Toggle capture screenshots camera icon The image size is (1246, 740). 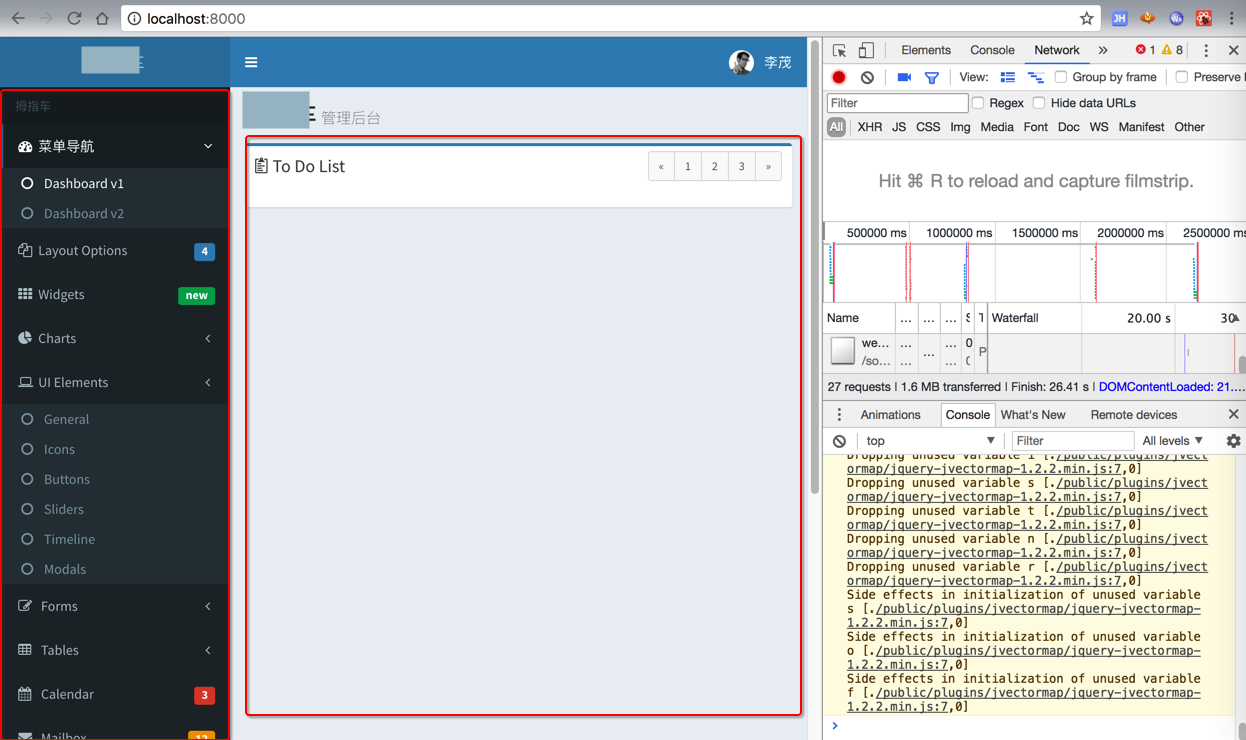[x=904, y=77]
